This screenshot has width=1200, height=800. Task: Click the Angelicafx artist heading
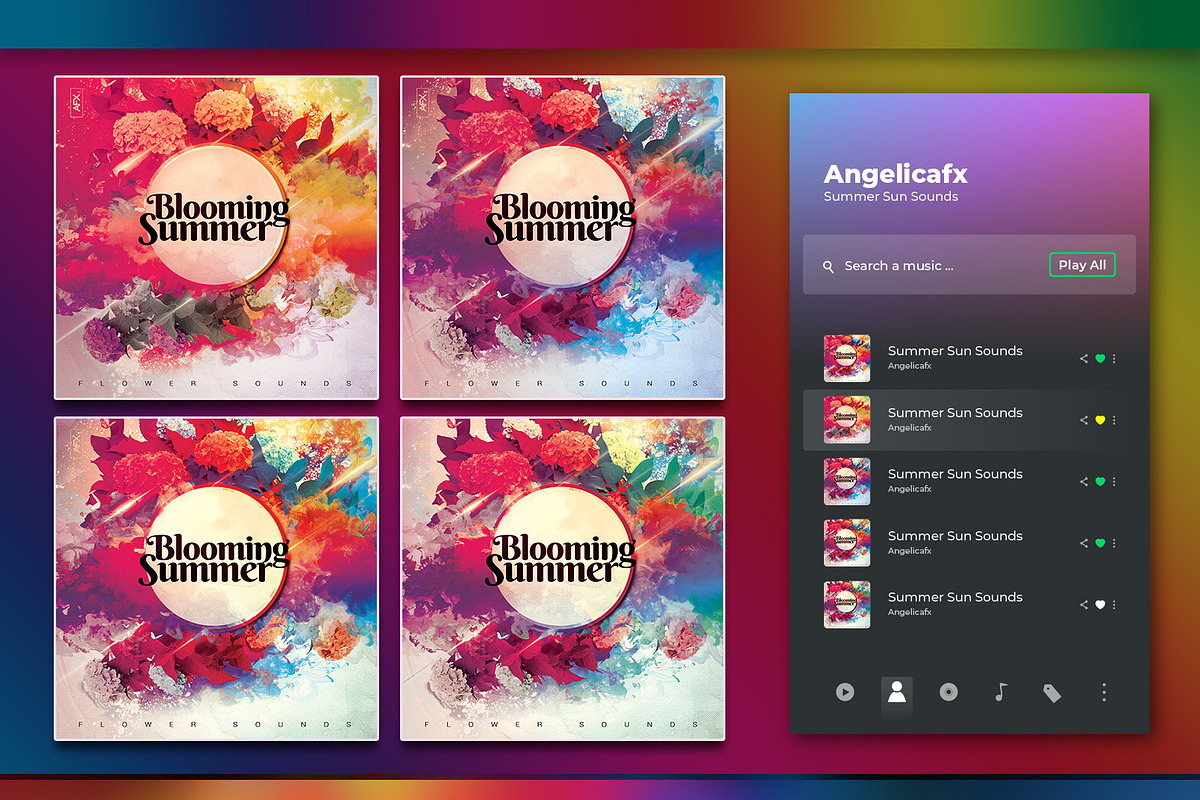[895, 174]
